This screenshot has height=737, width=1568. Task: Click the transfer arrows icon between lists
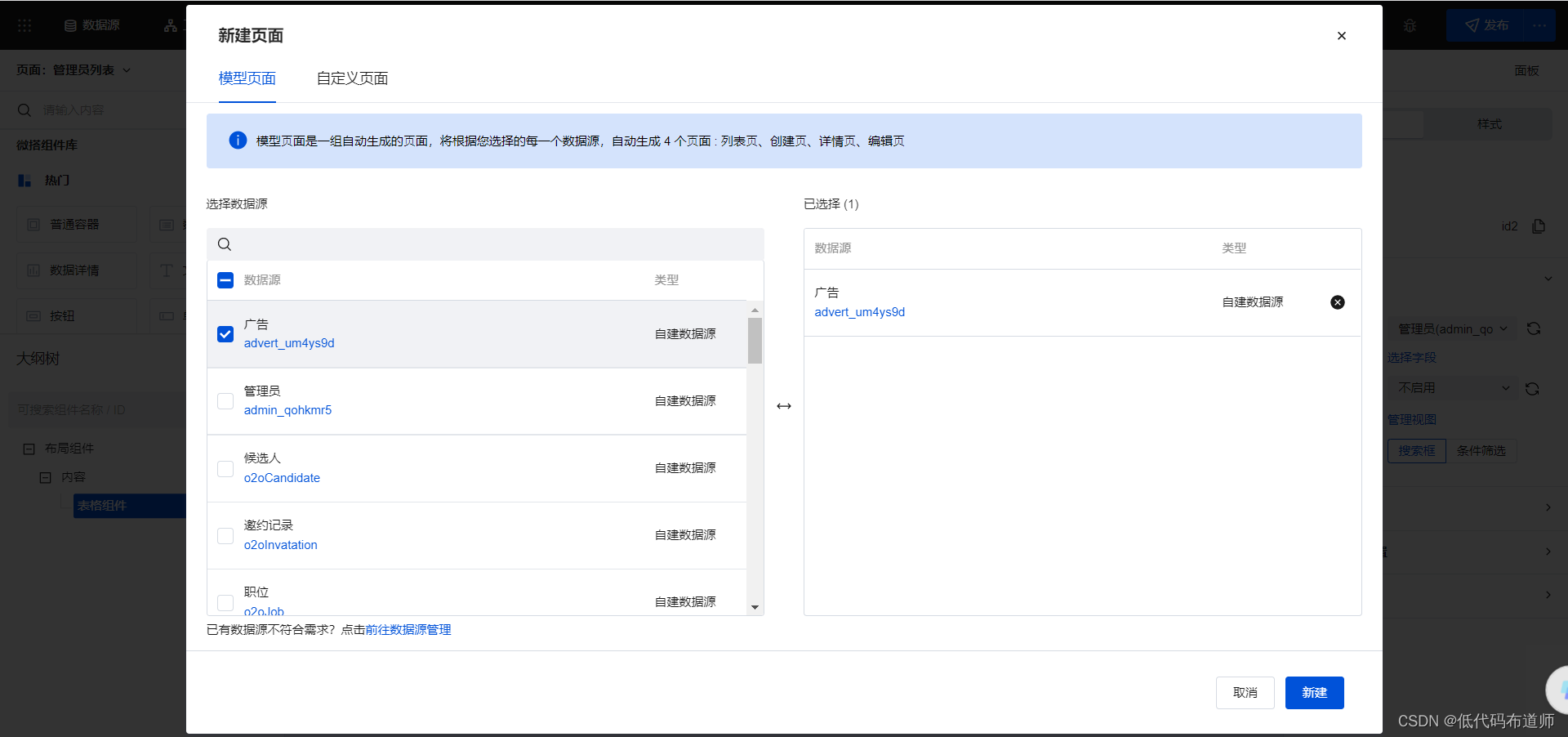pos(784,406)
